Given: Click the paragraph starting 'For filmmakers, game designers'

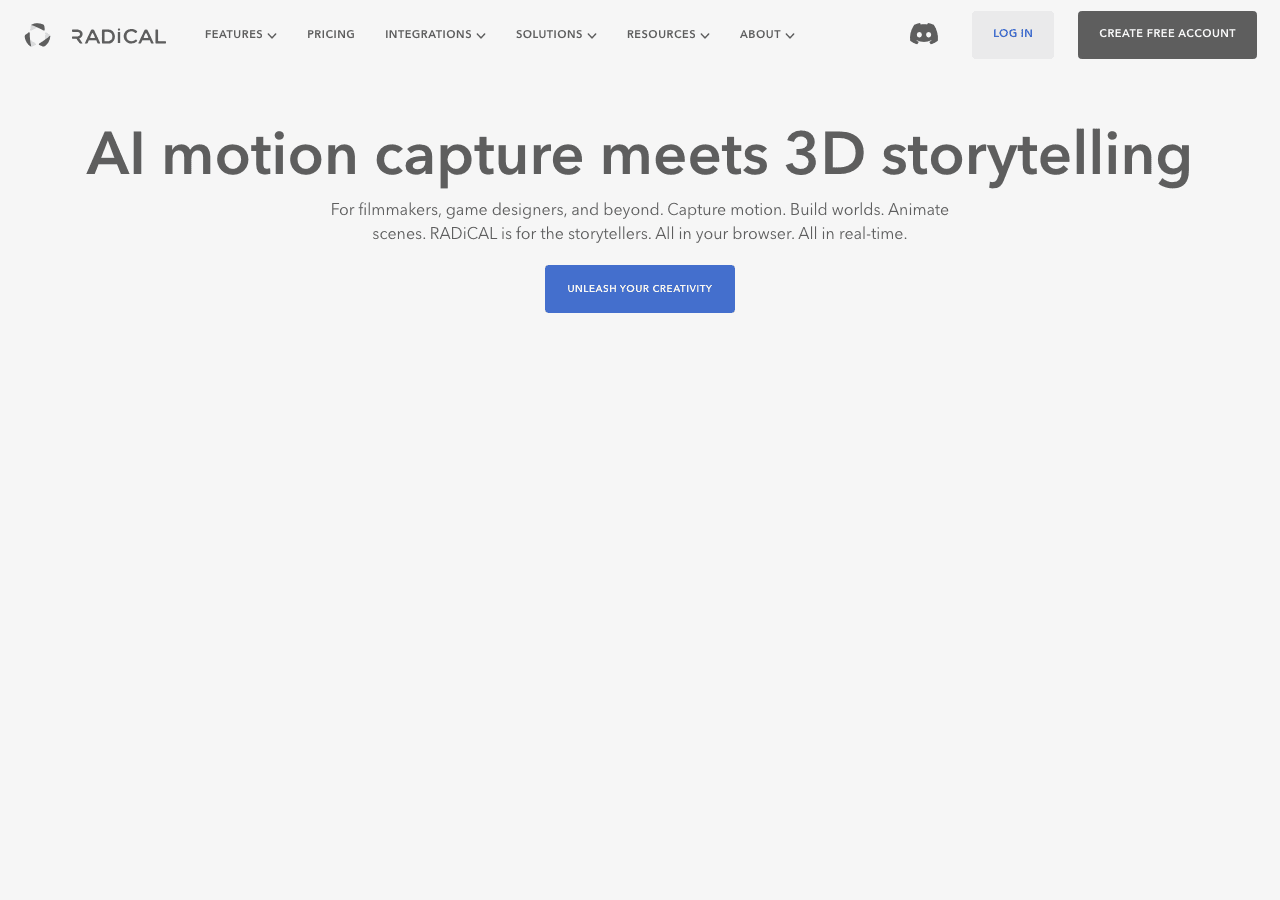Looking at the screenshot, I should coord(640,222).
